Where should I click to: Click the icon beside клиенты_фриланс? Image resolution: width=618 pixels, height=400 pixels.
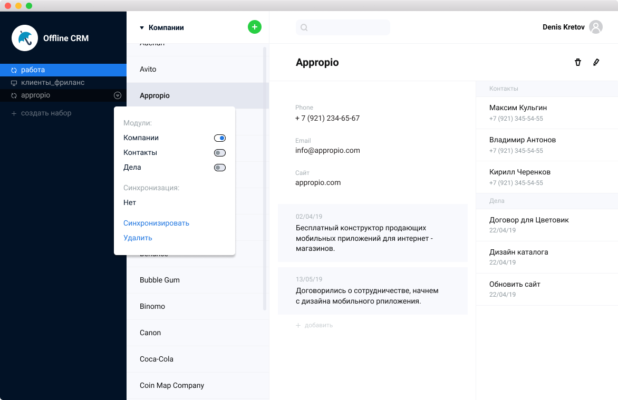pos(13,83)
